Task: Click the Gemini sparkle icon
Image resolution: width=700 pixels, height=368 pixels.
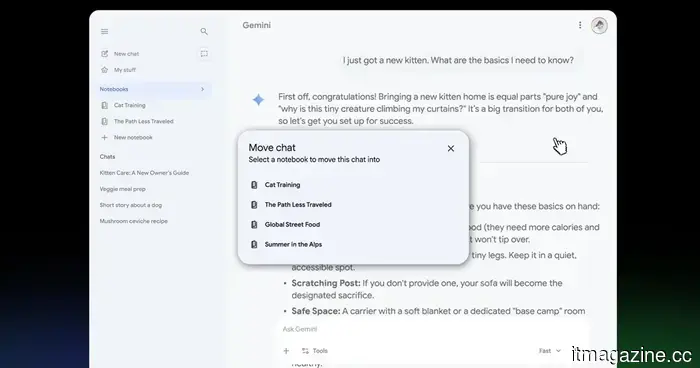Action: [x=258, y=100]
